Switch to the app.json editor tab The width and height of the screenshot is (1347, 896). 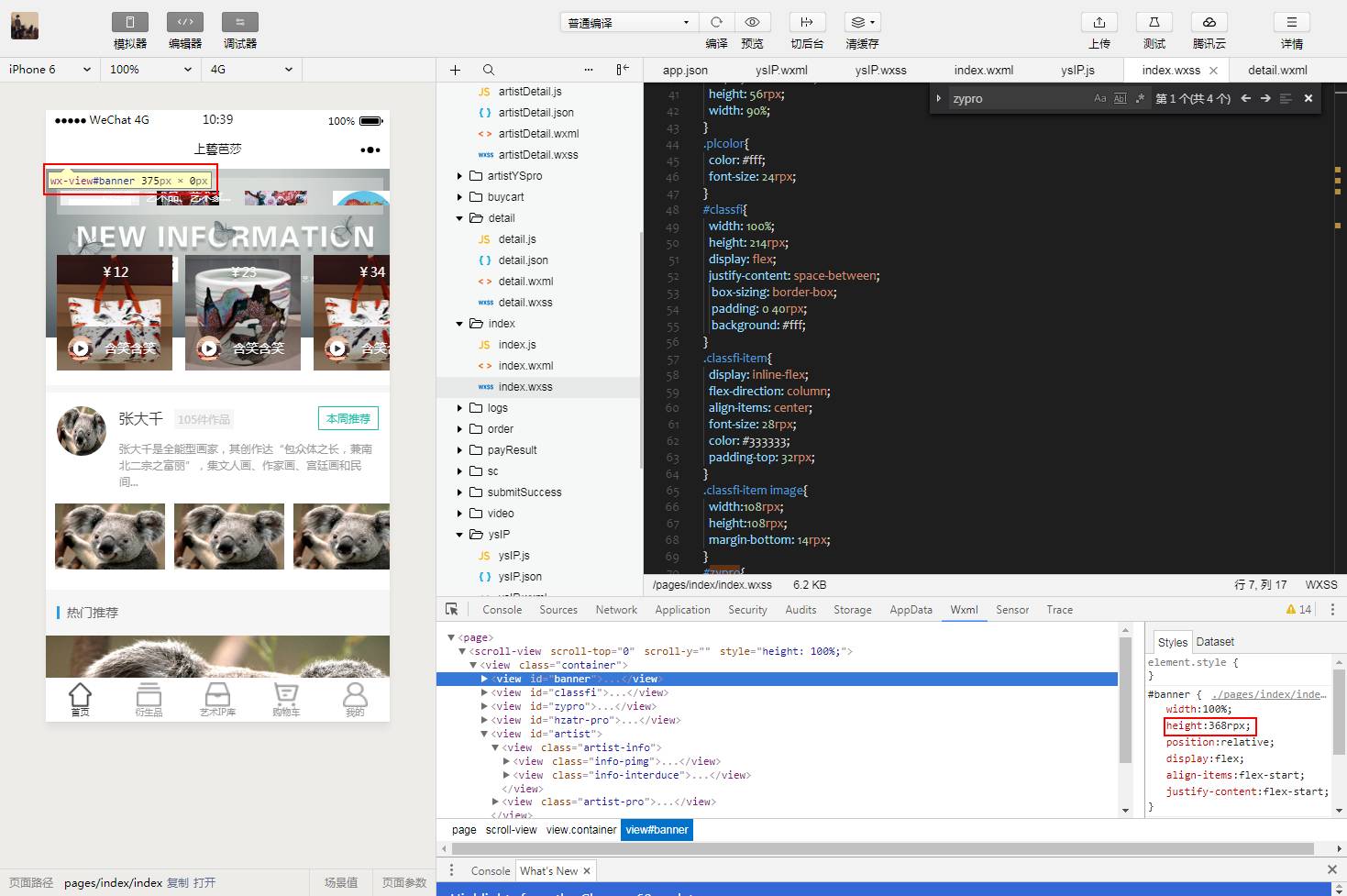(x=685, y=71)
